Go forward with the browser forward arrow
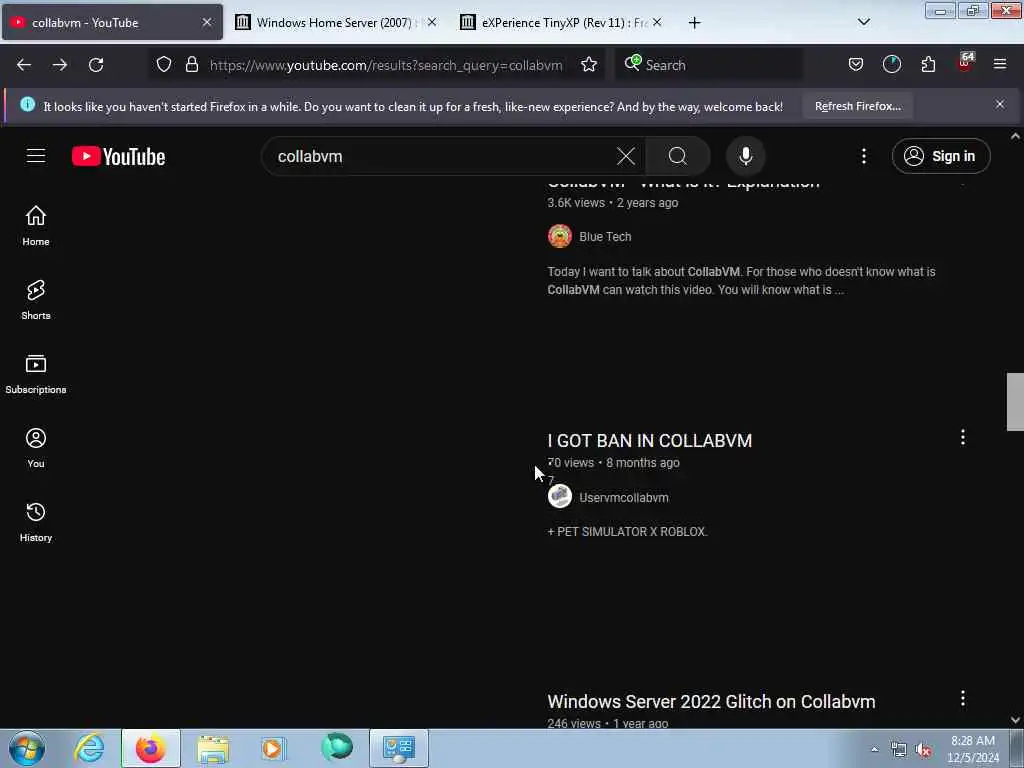The height and width of the screenshot is (768, 1024). (60, 65)
